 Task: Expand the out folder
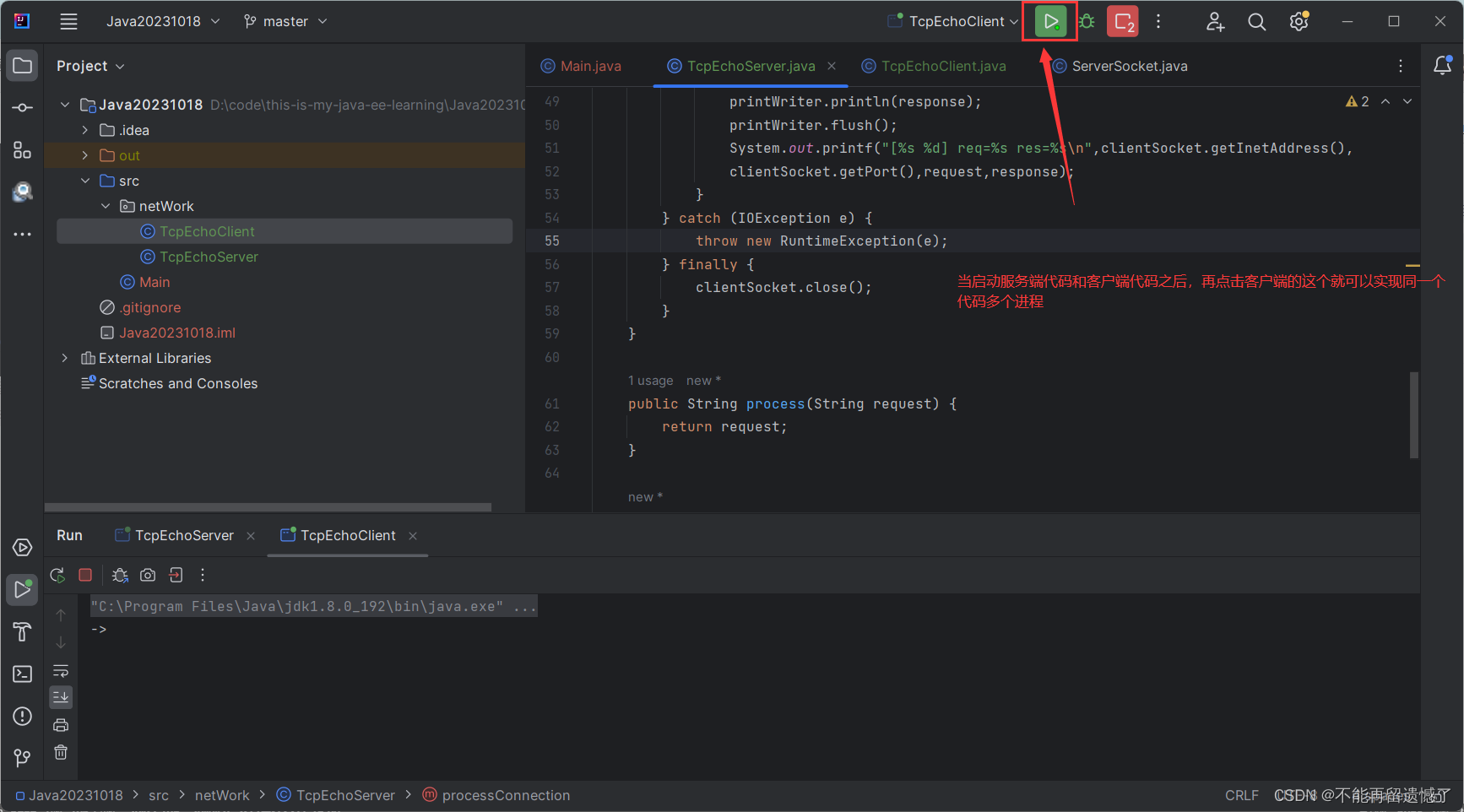[x=85, y=155]
